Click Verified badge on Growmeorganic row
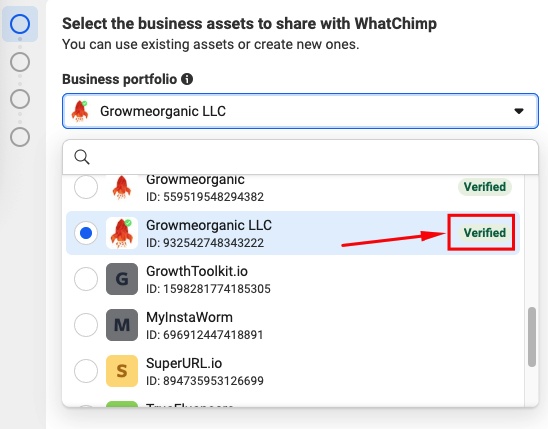The width and height of the screenshot is (548, 429). pyautogui.click(x=485, y=187)
